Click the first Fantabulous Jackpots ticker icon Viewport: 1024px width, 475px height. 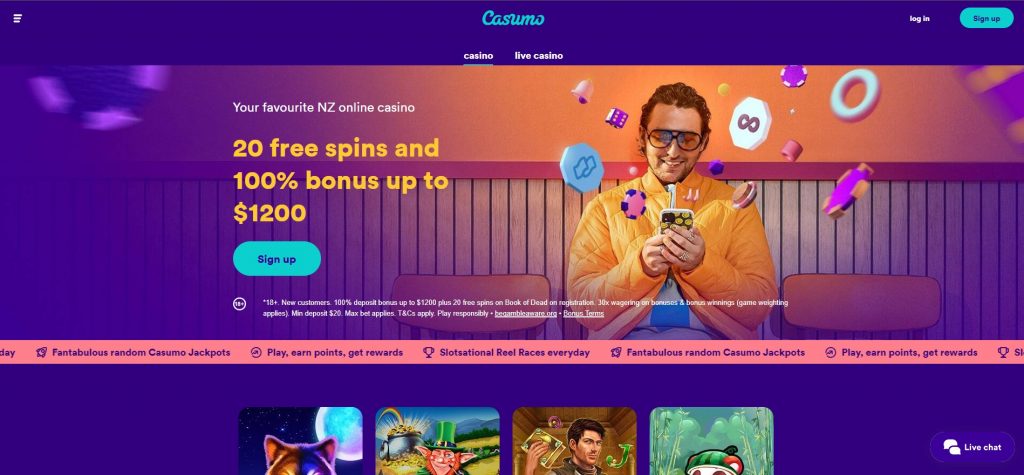coord(41,352)
